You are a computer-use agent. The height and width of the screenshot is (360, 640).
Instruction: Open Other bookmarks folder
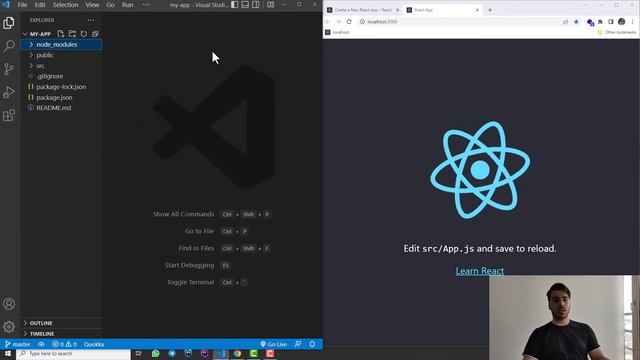(617, 32)
